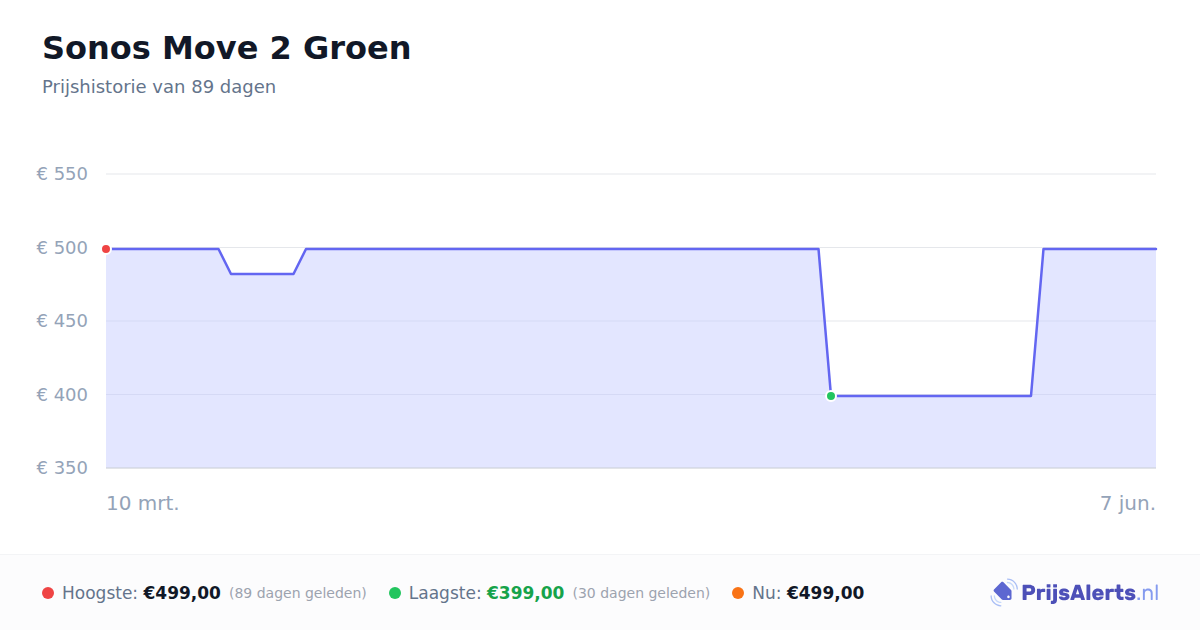This screenshot has height=630, width=1200.
Task: Open the PrijsAlerts.nl brand link
Action: [1074, 593]
